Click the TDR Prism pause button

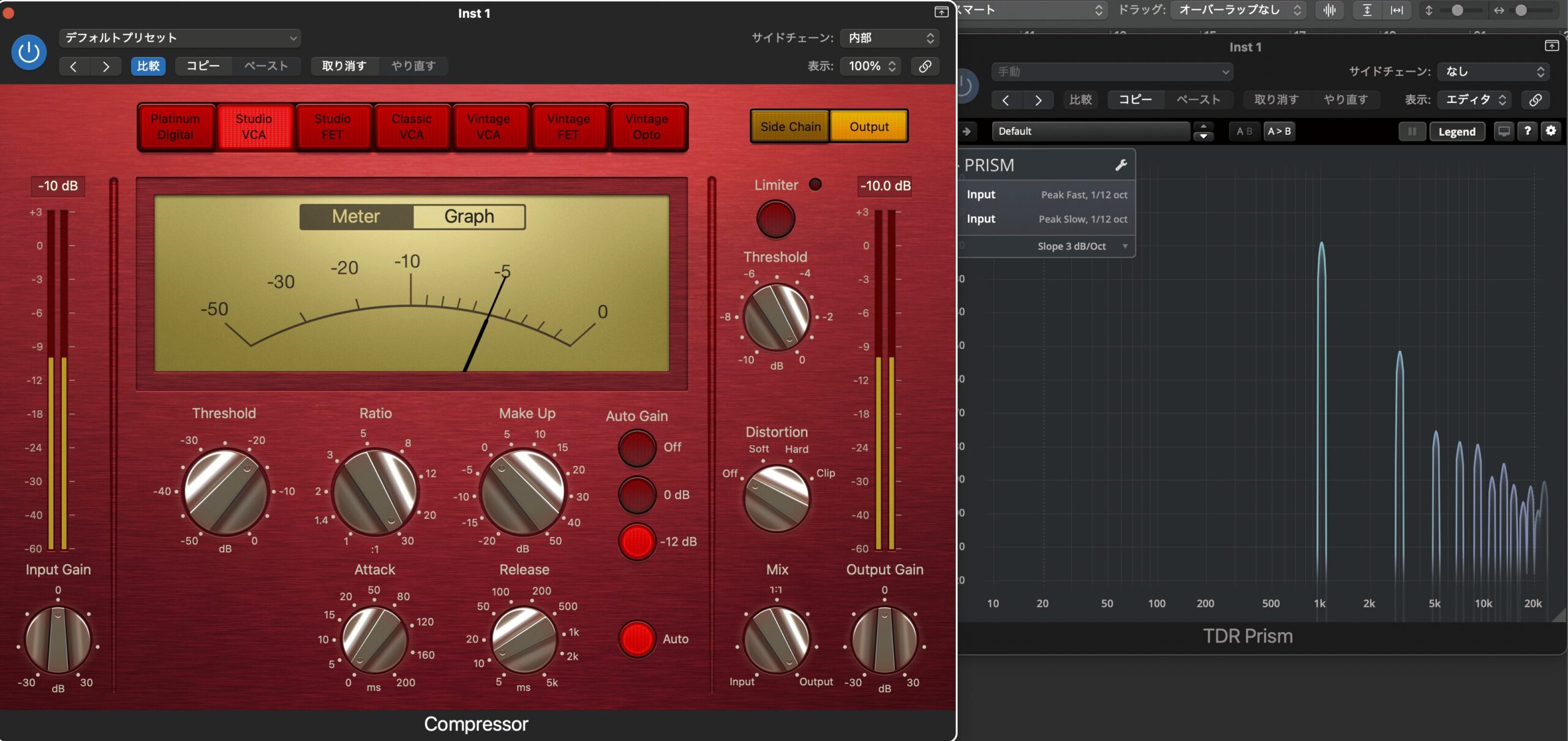[x=1412, y=131]
